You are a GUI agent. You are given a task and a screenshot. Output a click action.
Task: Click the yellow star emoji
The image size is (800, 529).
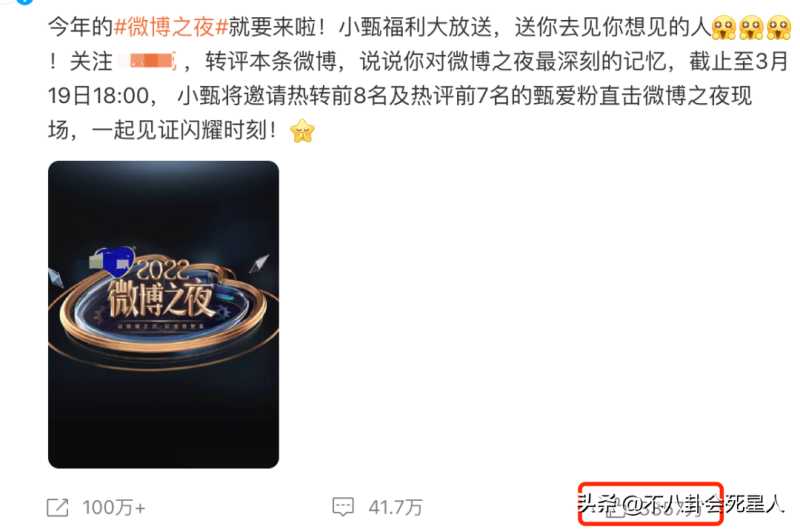302,131
